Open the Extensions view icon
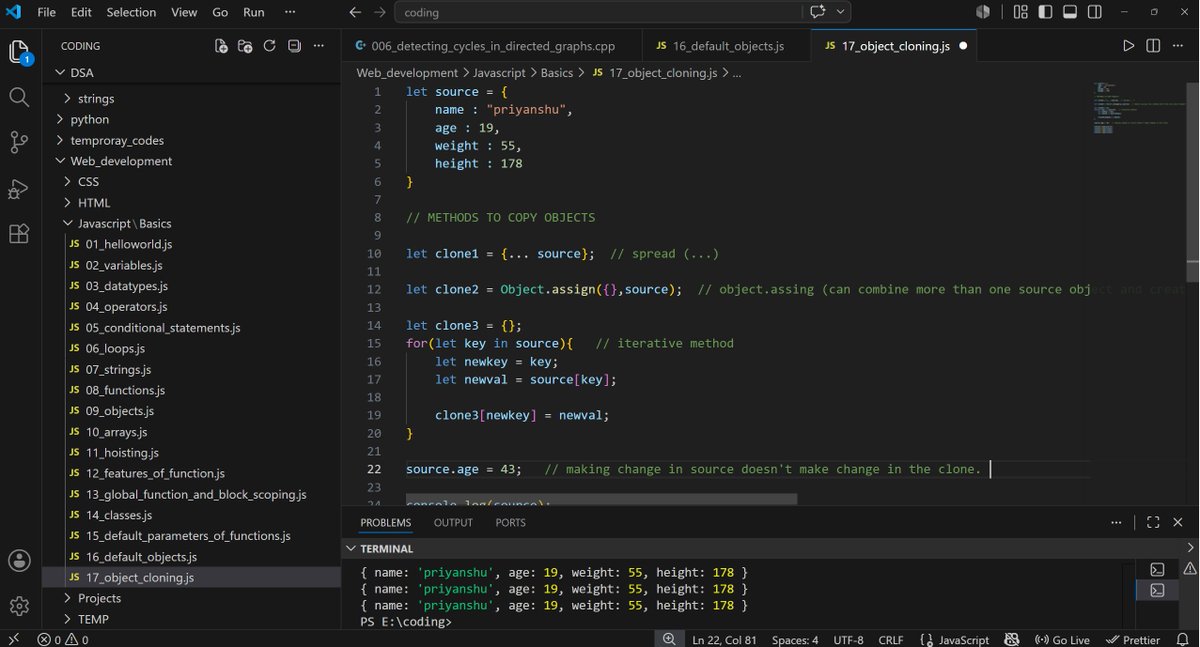 (19, 234)
